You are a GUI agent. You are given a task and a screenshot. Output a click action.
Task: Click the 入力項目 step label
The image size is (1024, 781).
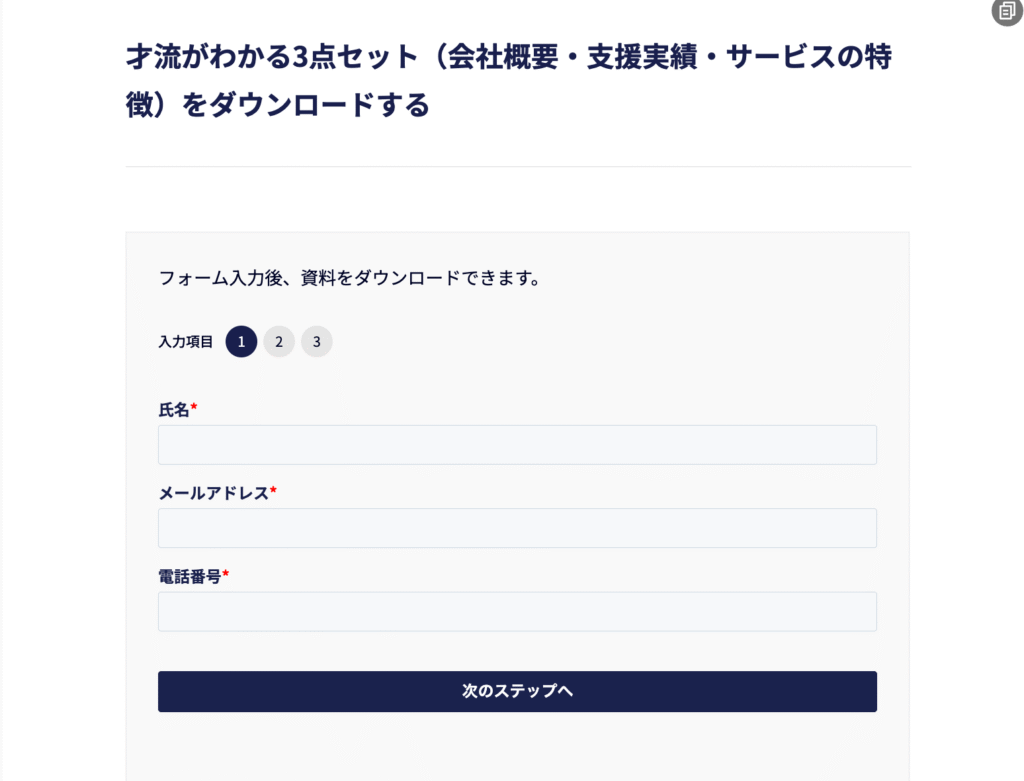point(186,342)
